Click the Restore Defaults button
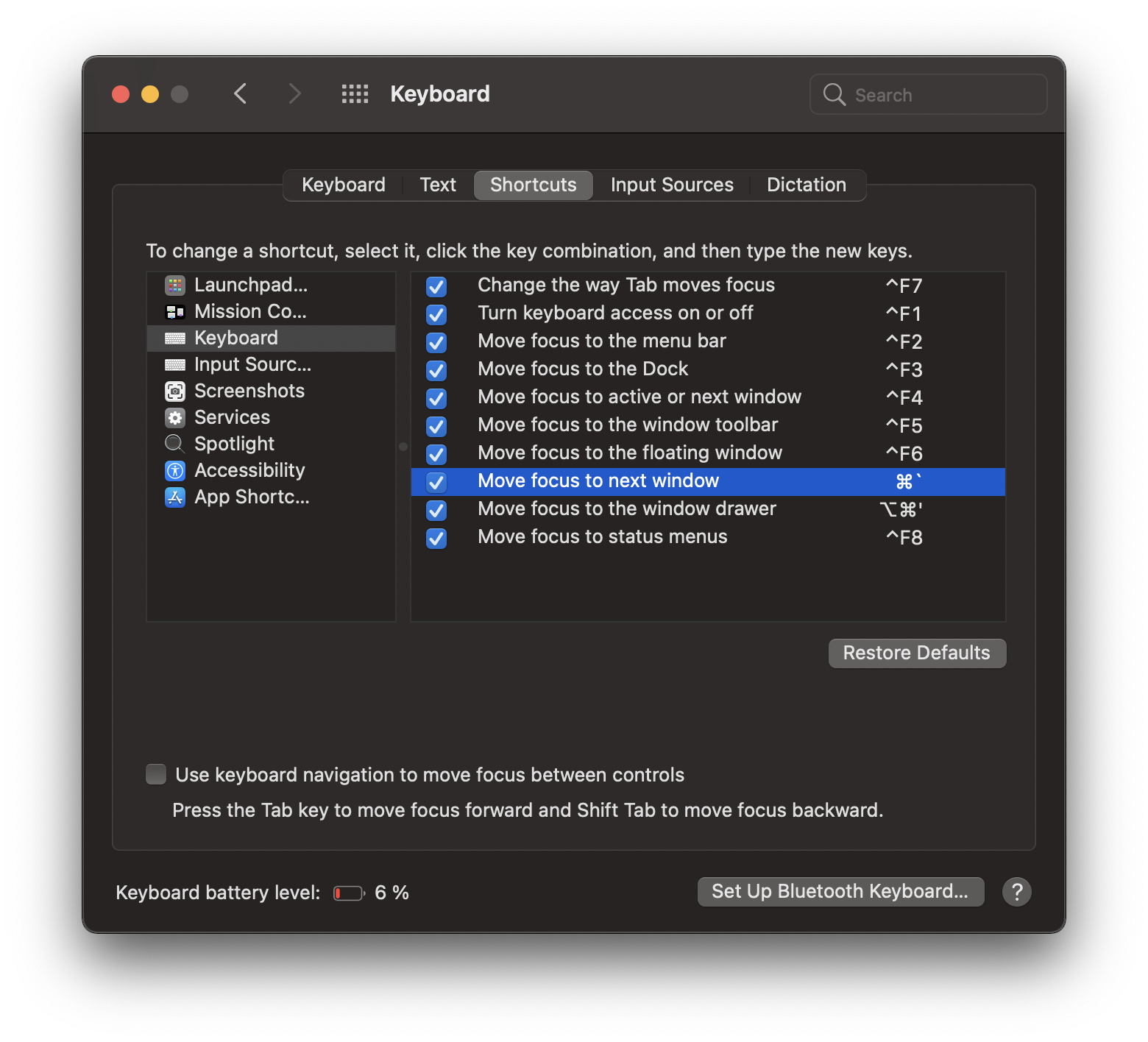 [917, 653]
